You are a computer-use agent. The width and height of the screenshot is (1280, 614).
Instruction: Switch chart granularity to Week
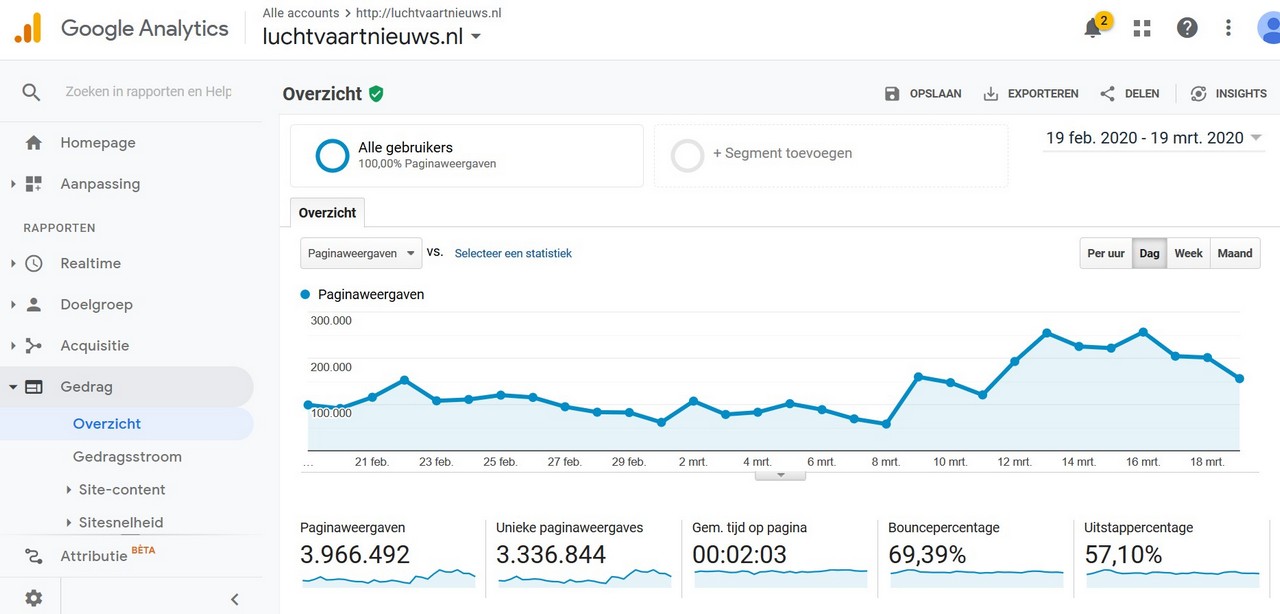[1188, 254]
